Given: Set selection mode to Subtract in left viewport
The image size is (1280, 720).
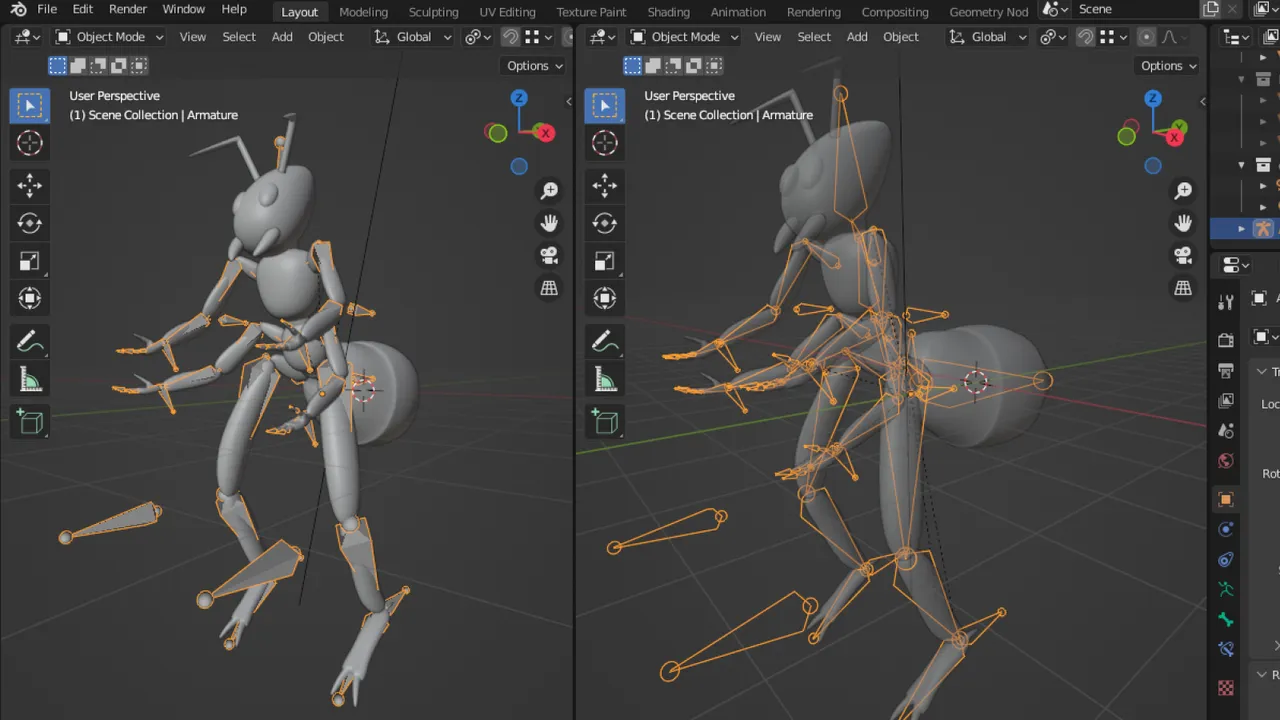Looking at the screenshot, I should point(99,66).
